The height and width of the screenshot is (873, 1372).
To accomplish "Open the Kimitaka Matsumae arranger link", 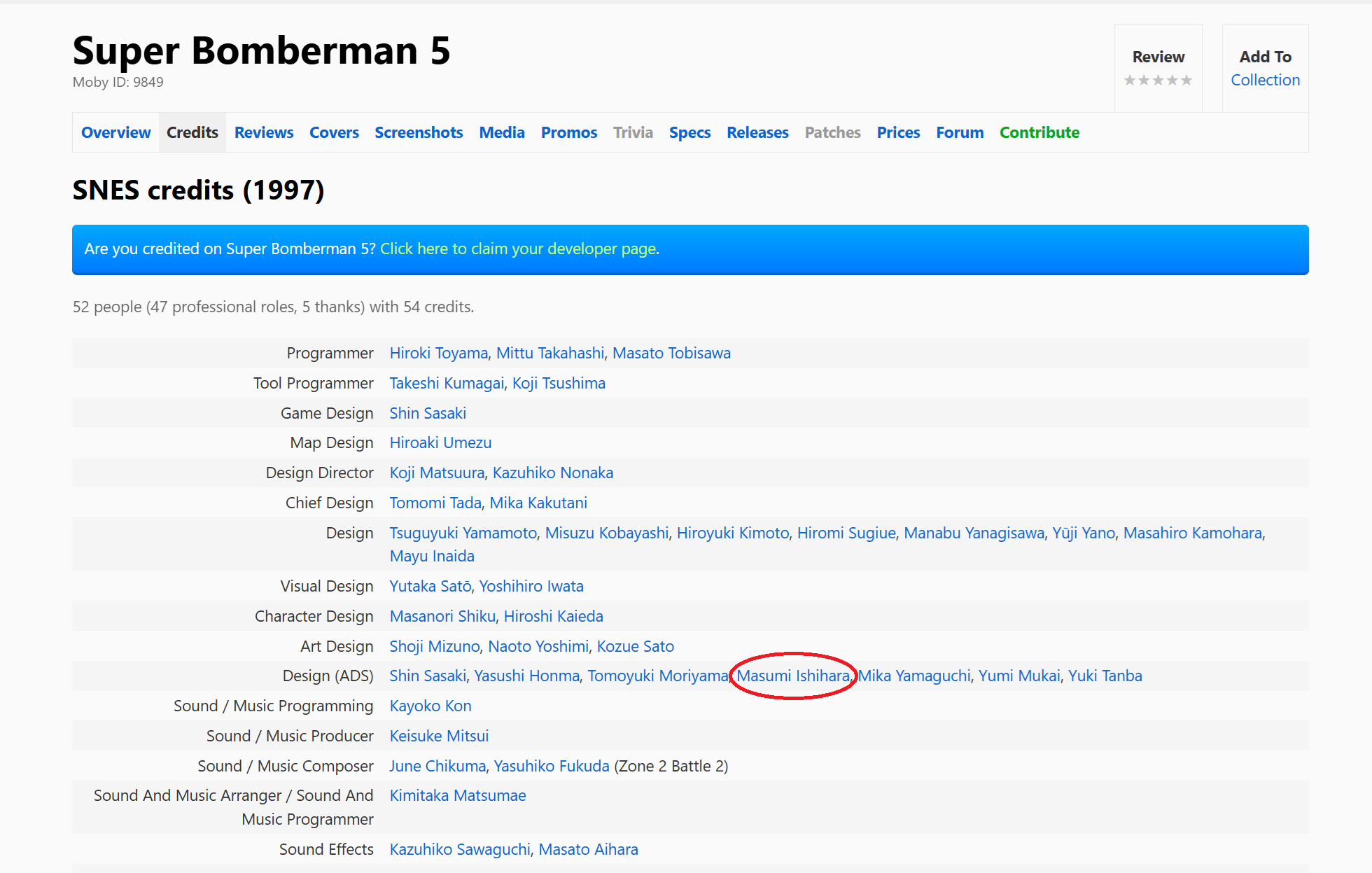I will click(458, 795).
